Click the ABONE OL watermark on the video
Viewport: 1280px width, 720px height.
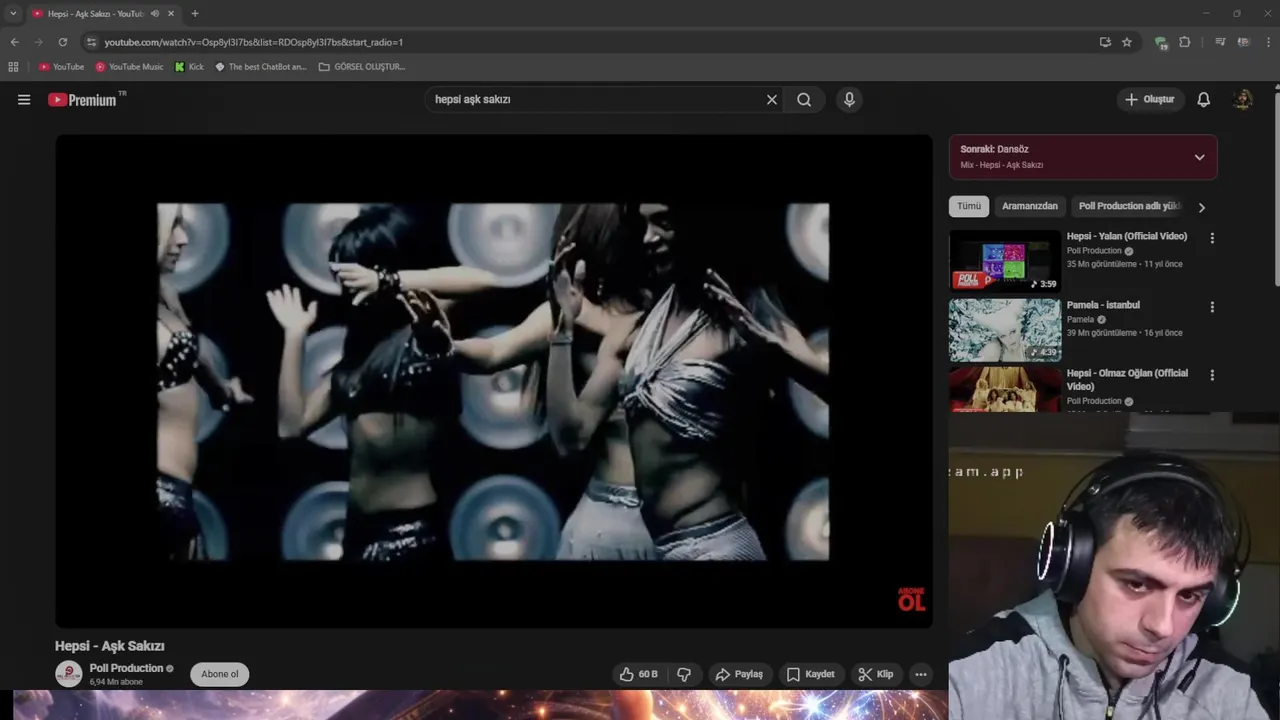(x=911, y=598)
